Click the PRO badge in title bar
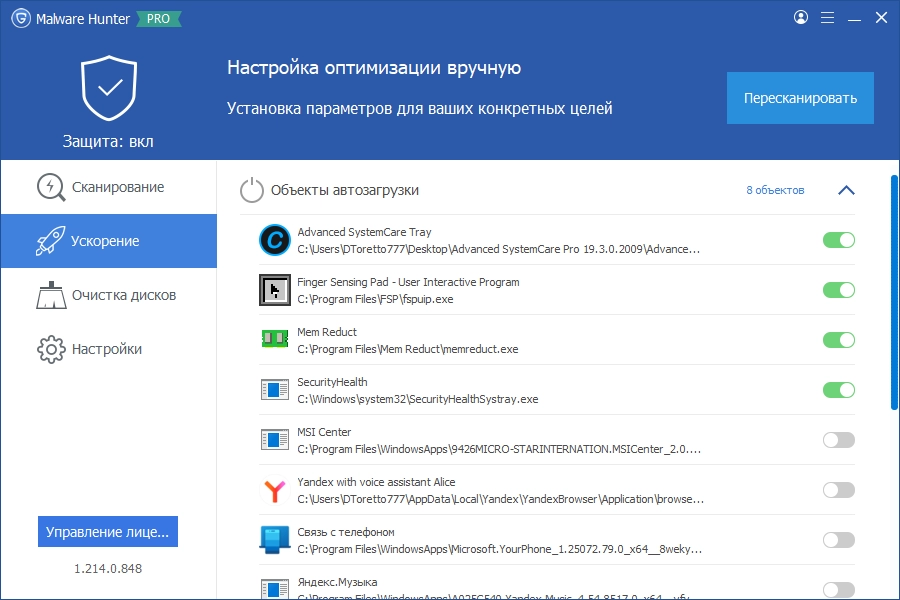 point(158,19)
